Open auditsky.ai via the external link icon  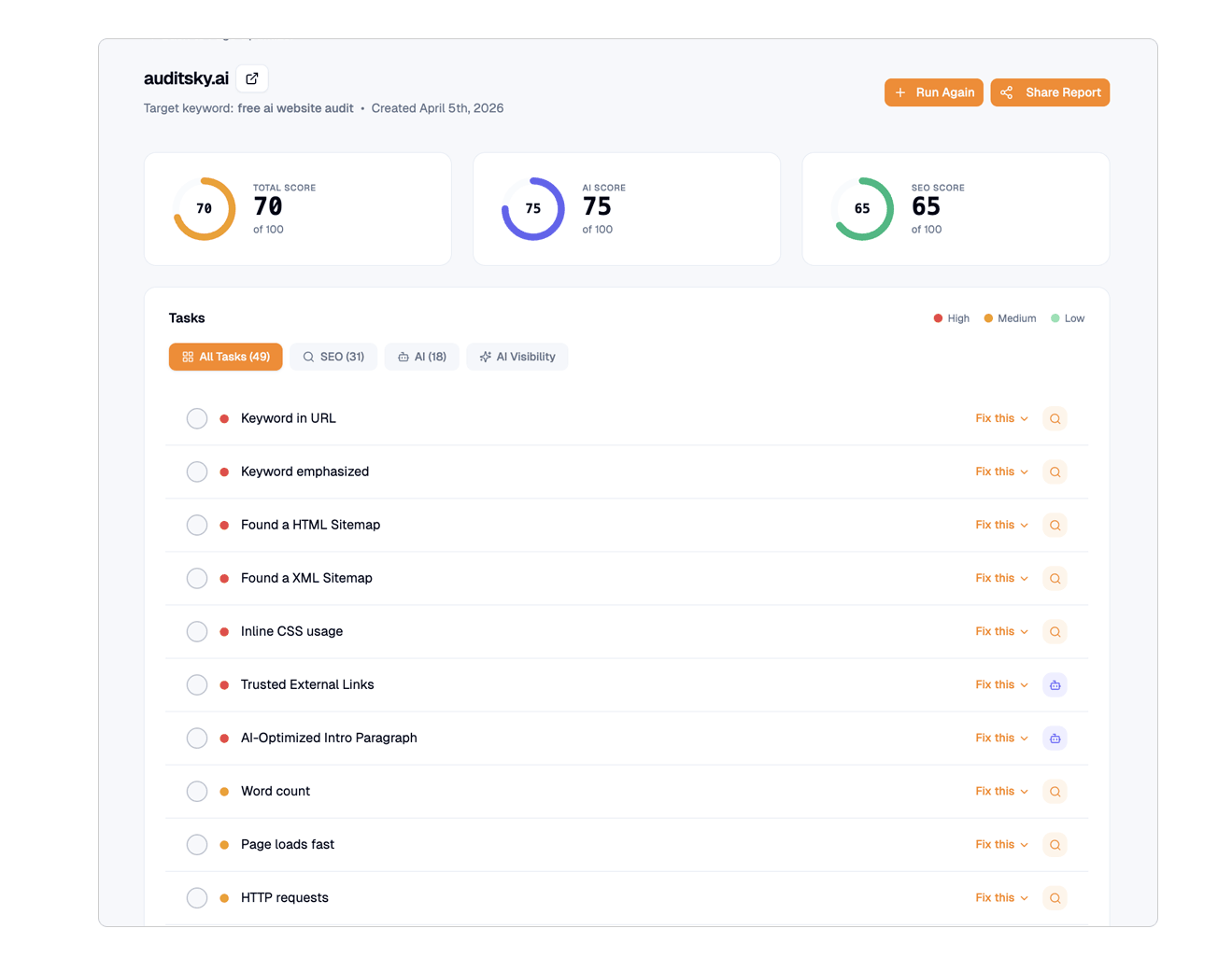251,78
